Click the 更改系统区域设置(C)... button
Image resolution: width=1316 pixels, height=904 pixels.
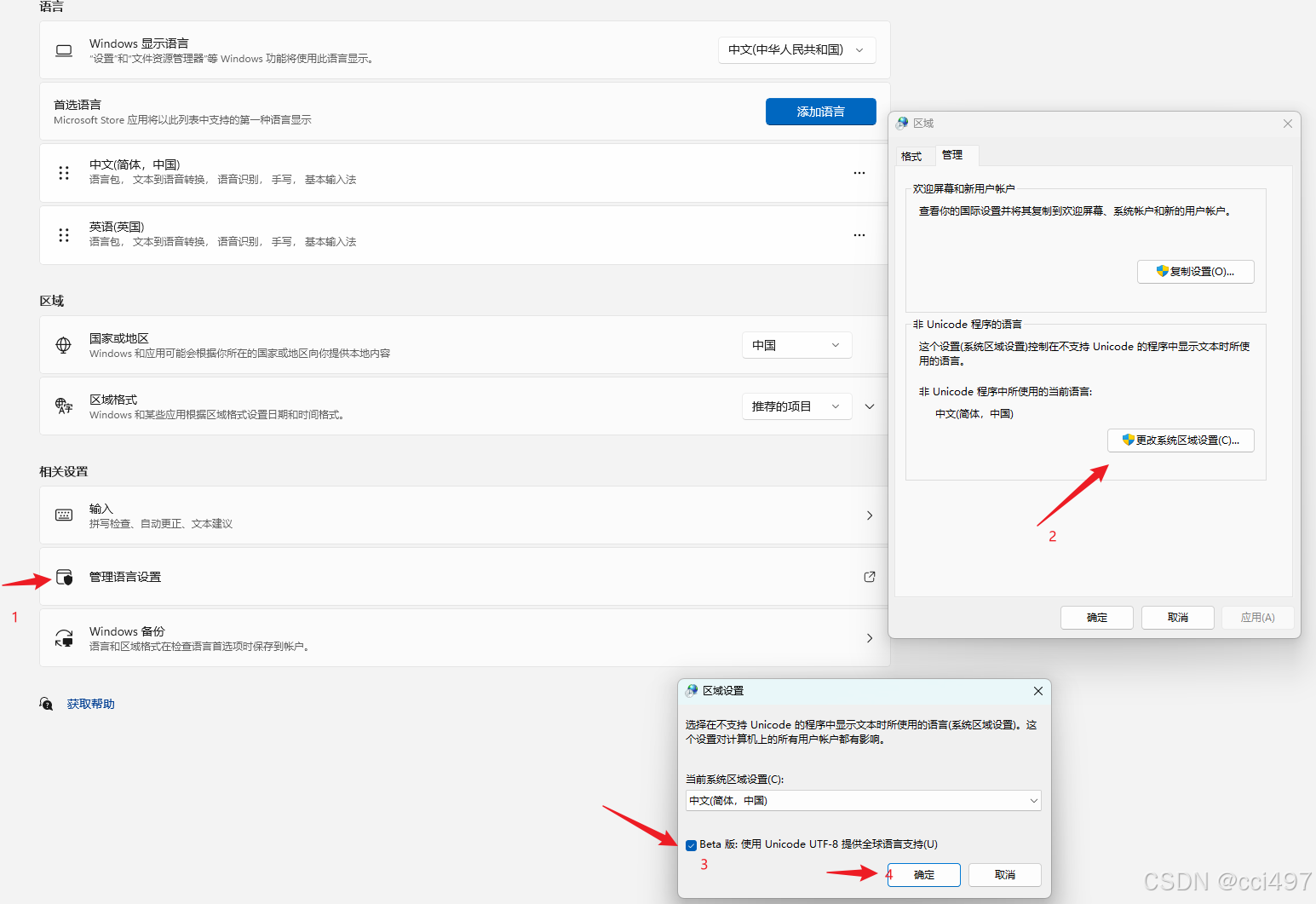(1181, 440)
